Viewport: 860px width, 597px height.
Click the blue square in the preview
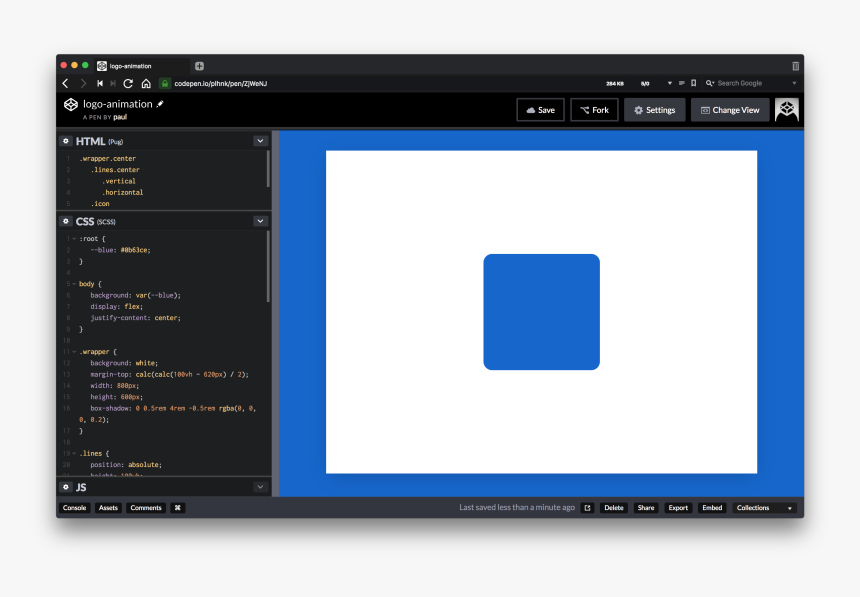[x=541, y=312]
